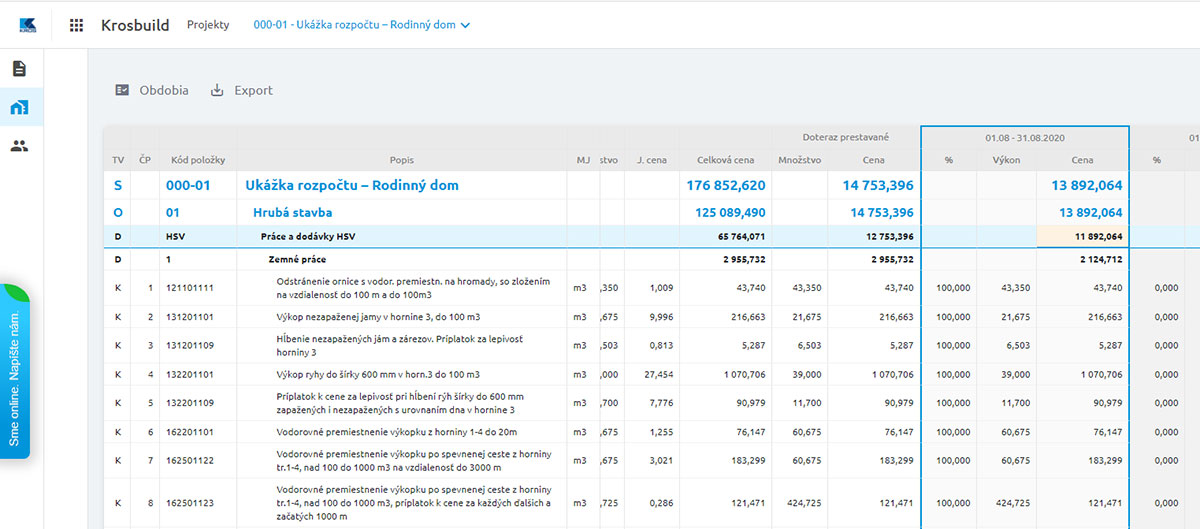
Task: Click the Celková cena column header
Action: 725,160
